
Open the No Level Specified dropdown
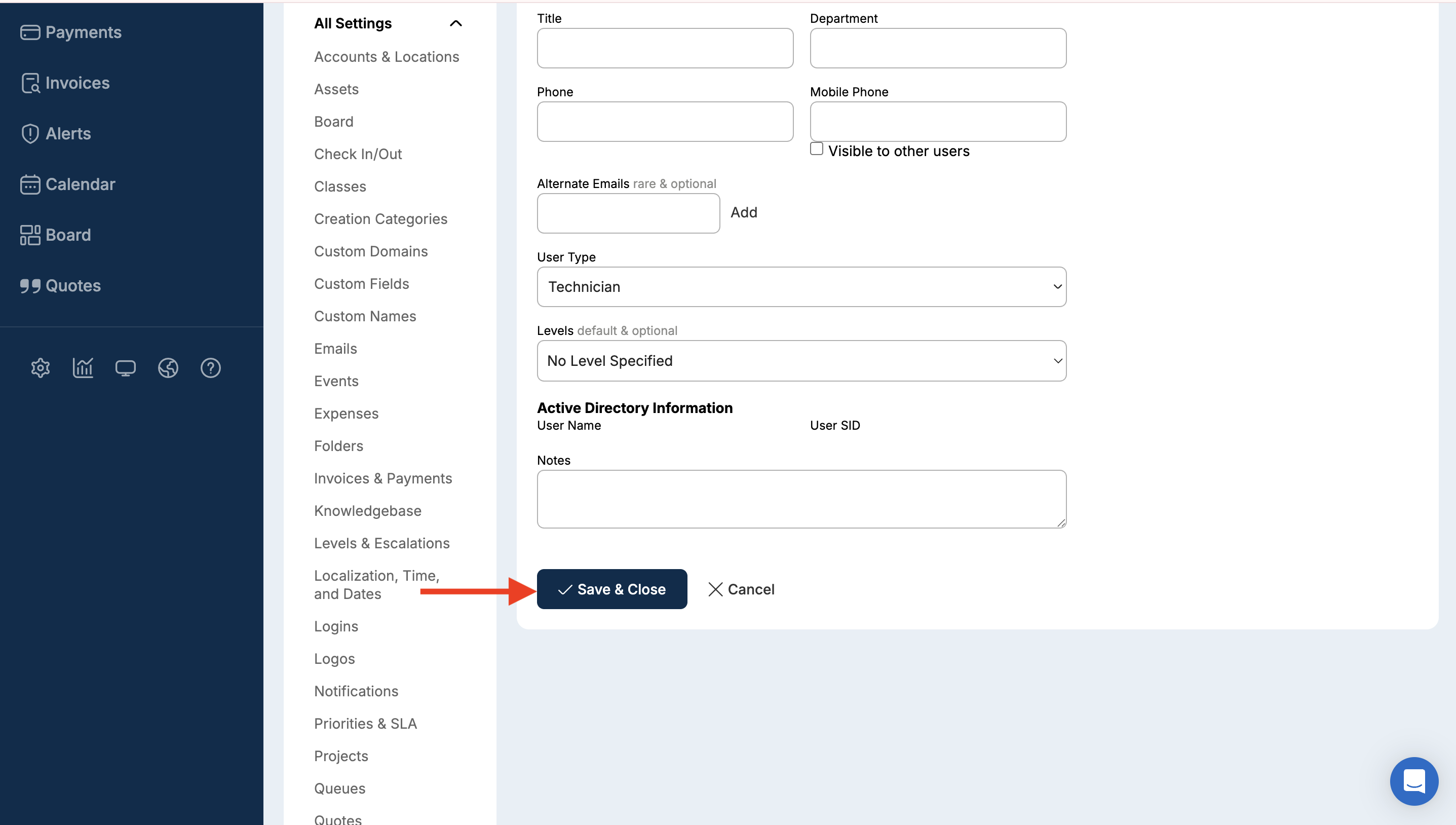pyautogui.click(x=801, y=361)
